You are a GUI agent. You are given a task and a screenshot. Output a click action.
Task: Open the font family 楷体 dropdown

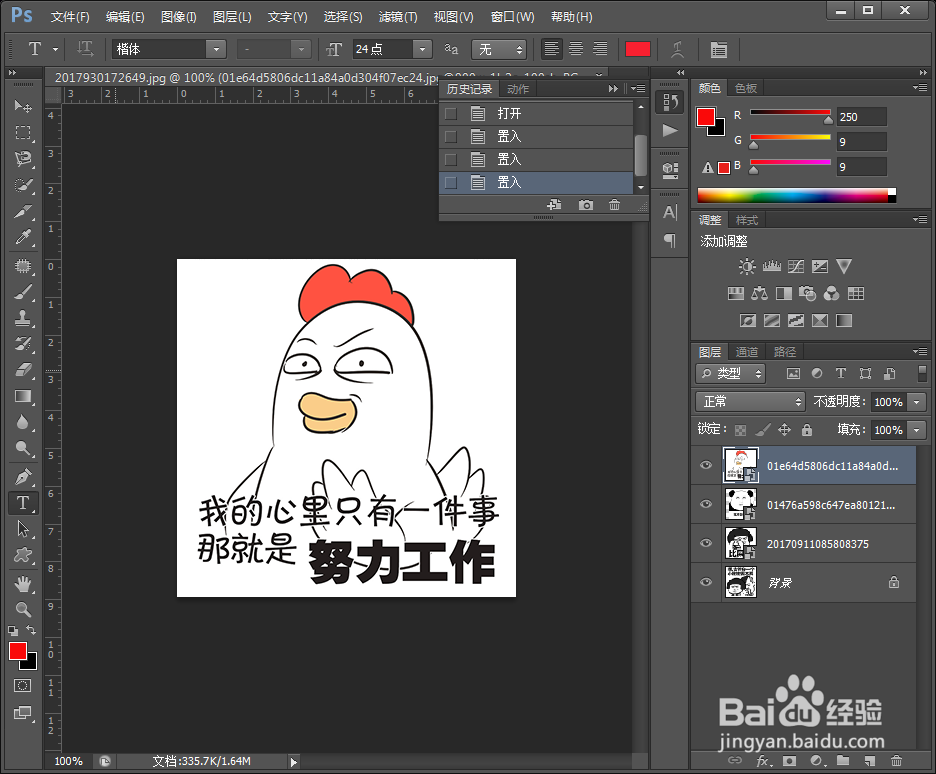(x=216, y=49)
